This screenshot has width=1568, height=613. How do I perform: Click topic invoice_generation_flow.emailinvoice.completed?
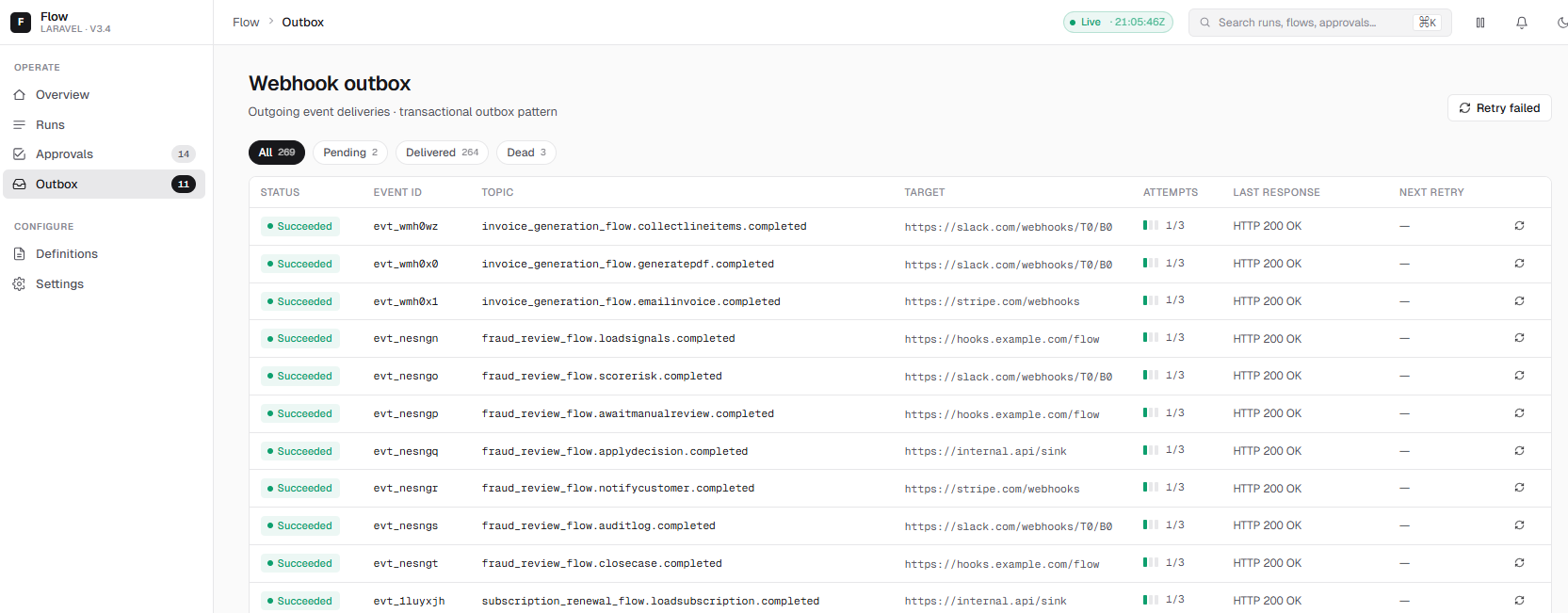point(631,302)
